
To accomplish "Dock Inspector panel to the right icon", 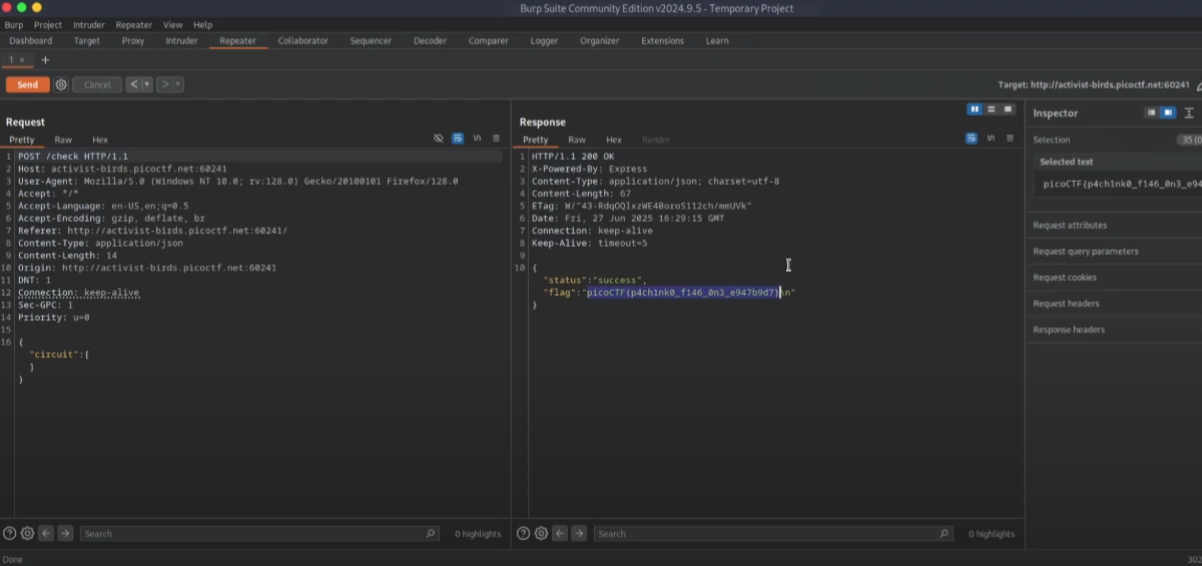I will pyautogui.click(x=1168, y=113).
